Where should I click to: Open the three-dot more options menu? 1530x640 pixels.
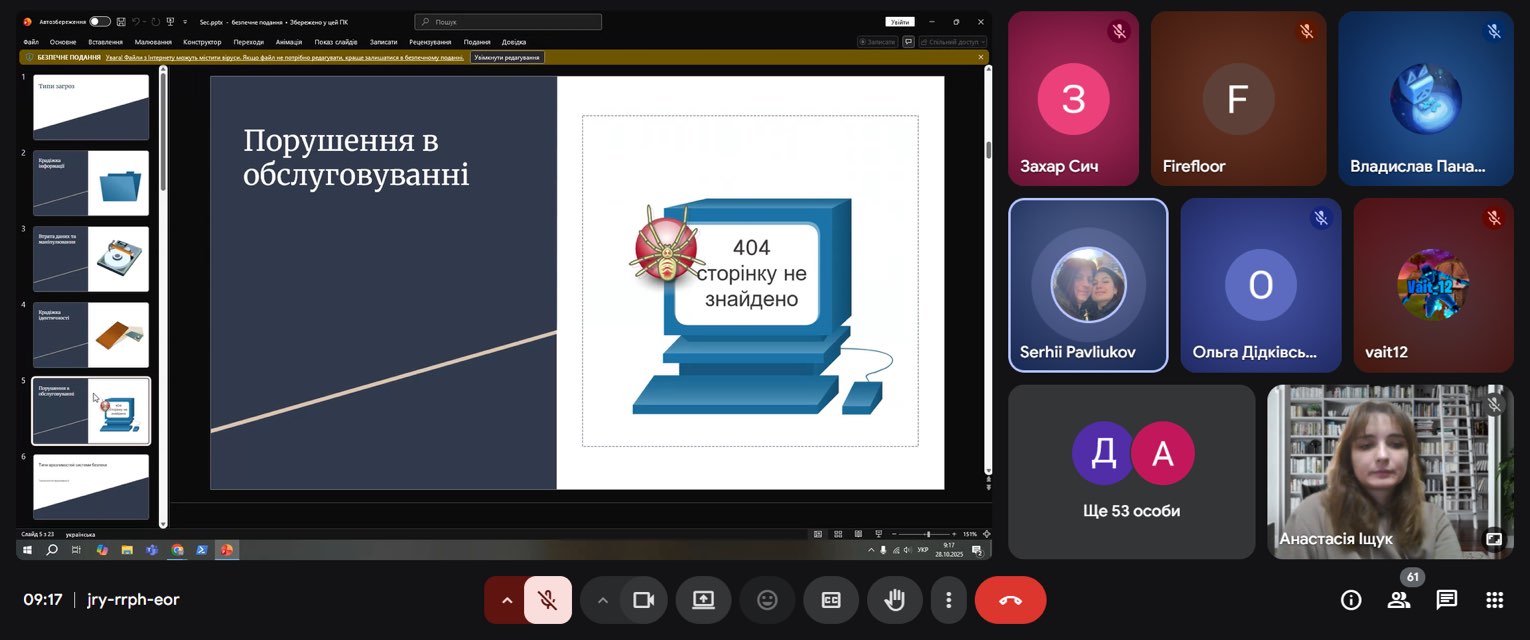[948, 600]
